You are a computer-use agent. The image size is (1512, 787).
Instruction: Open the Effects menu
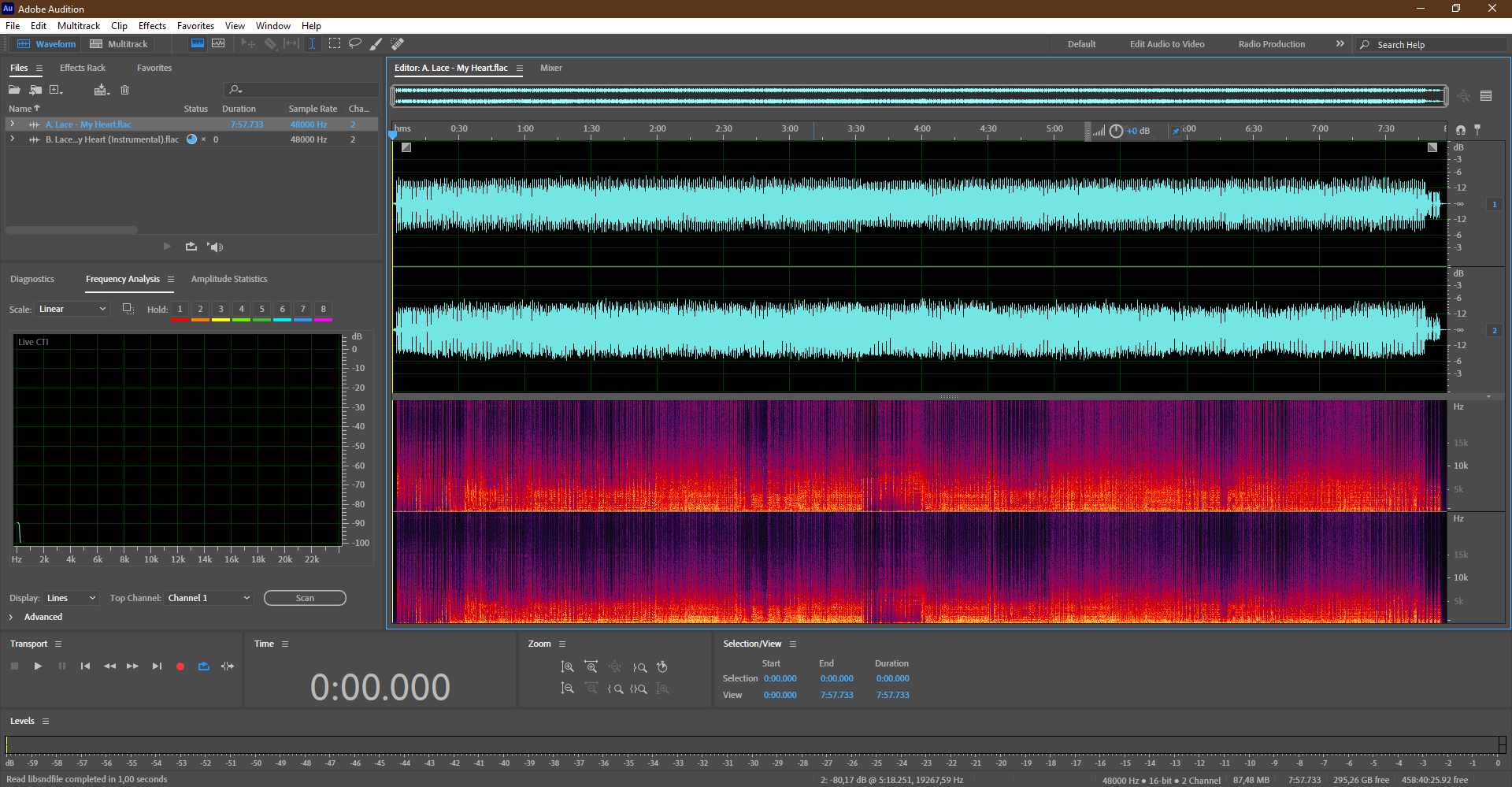(152, 26)
